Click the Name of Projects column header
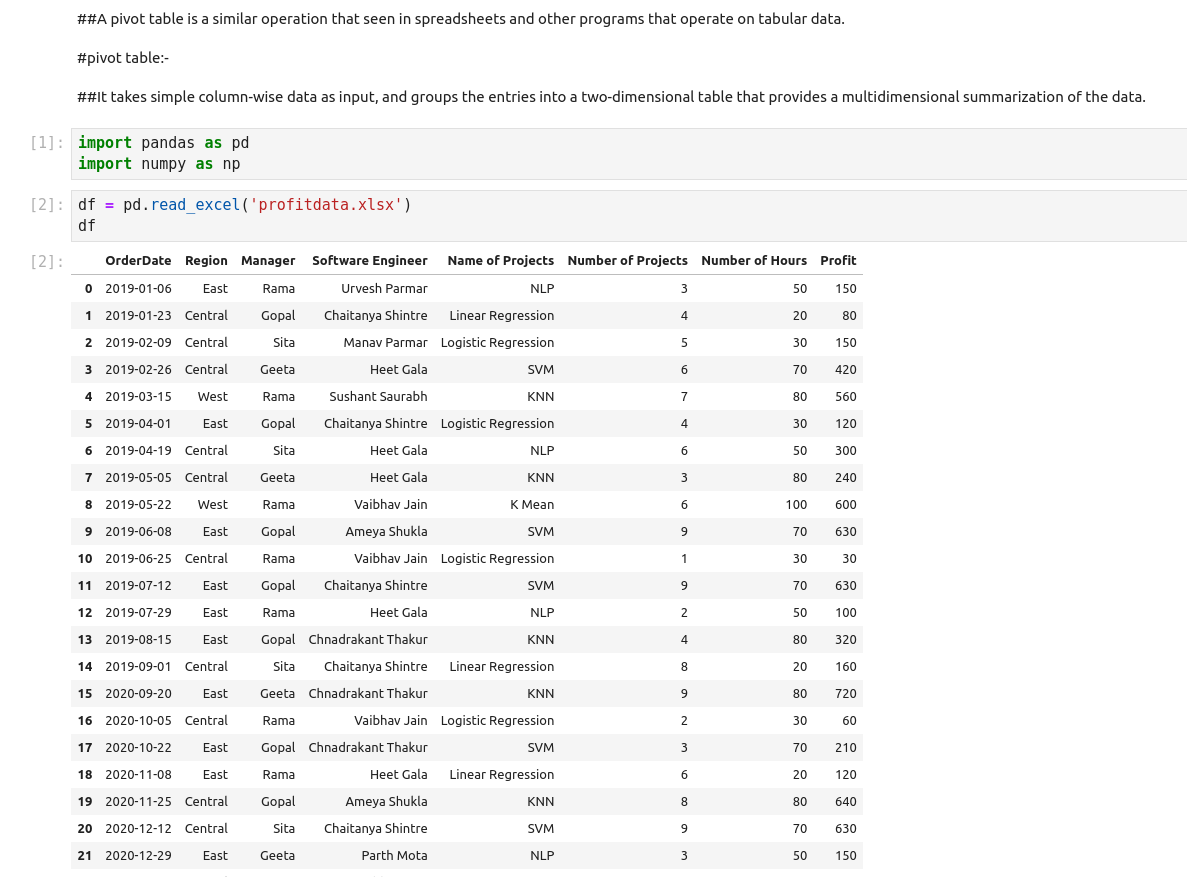Image resolution: width=1187 pixels, height=877 pixels. coord(500,261)
